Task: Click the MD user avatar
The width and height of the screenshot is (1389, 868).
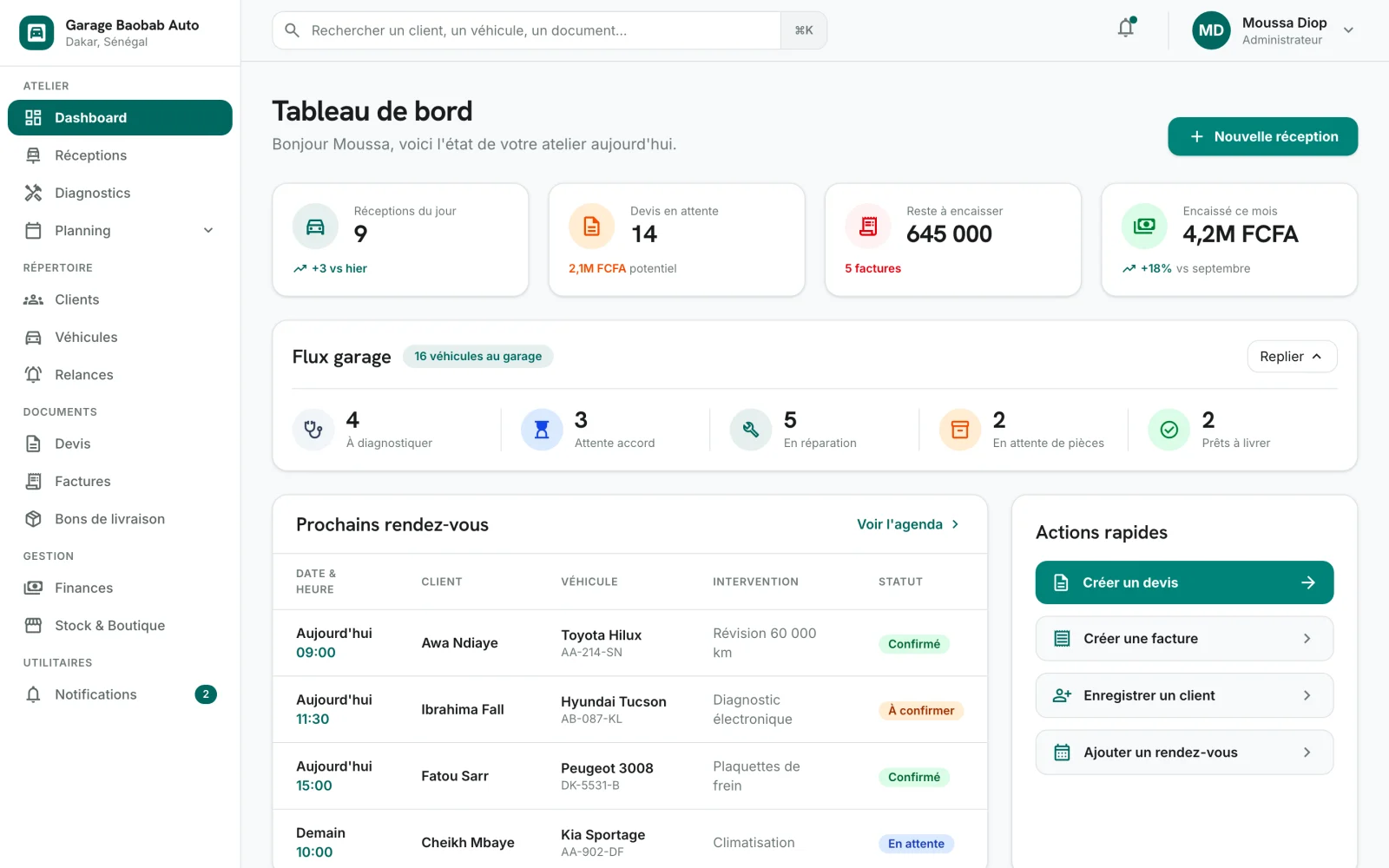Action: pos(1211,30)
